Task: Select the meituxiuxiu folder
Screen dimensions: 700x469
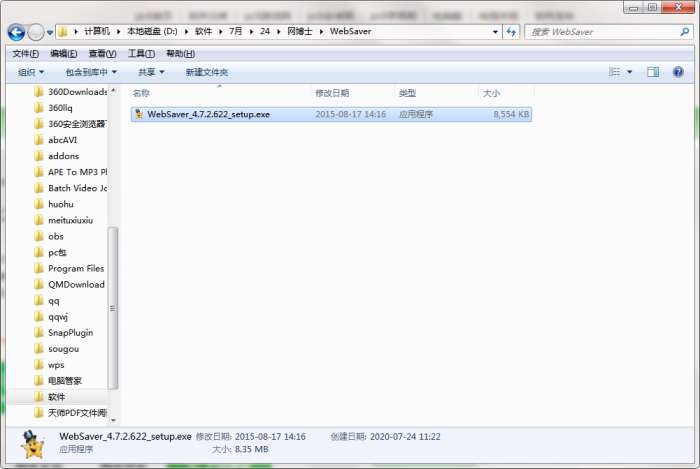Action: click(x=71, y=220)
